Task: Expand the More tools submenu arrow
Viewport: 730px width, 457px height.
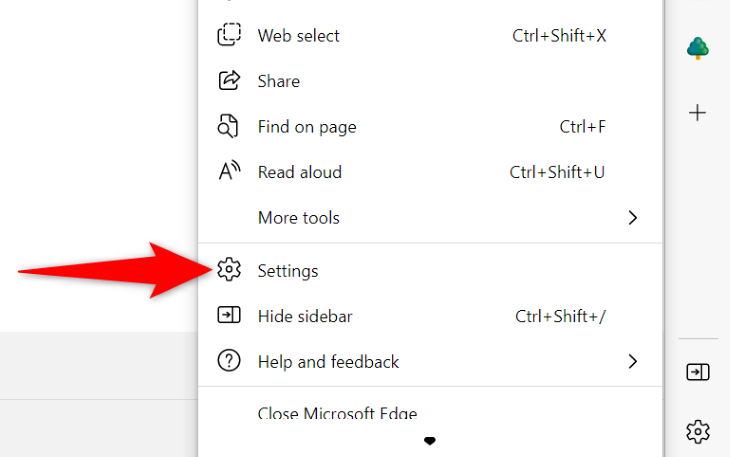Action: click(632, 218)
